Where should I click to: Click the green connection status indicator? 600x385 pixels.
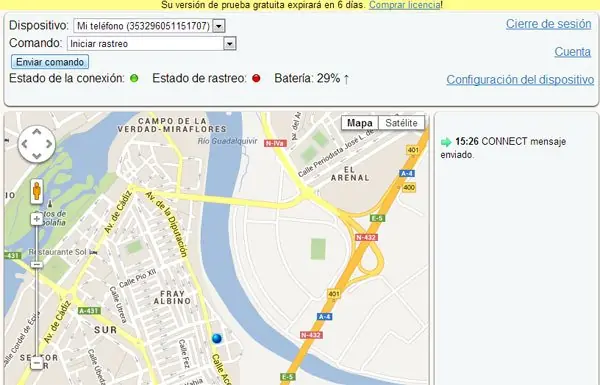tap(134, 78)
